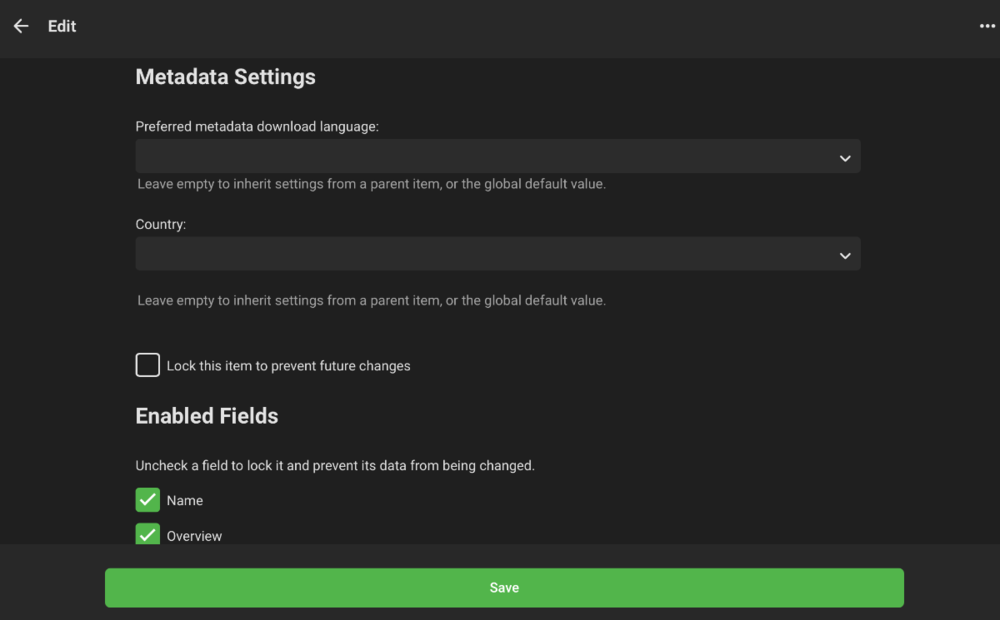Click the green checkmark beside Overview
Image resolution: width=1000 pixels, height=620 pixels.
pyautogui.click(x=147, y=534)
